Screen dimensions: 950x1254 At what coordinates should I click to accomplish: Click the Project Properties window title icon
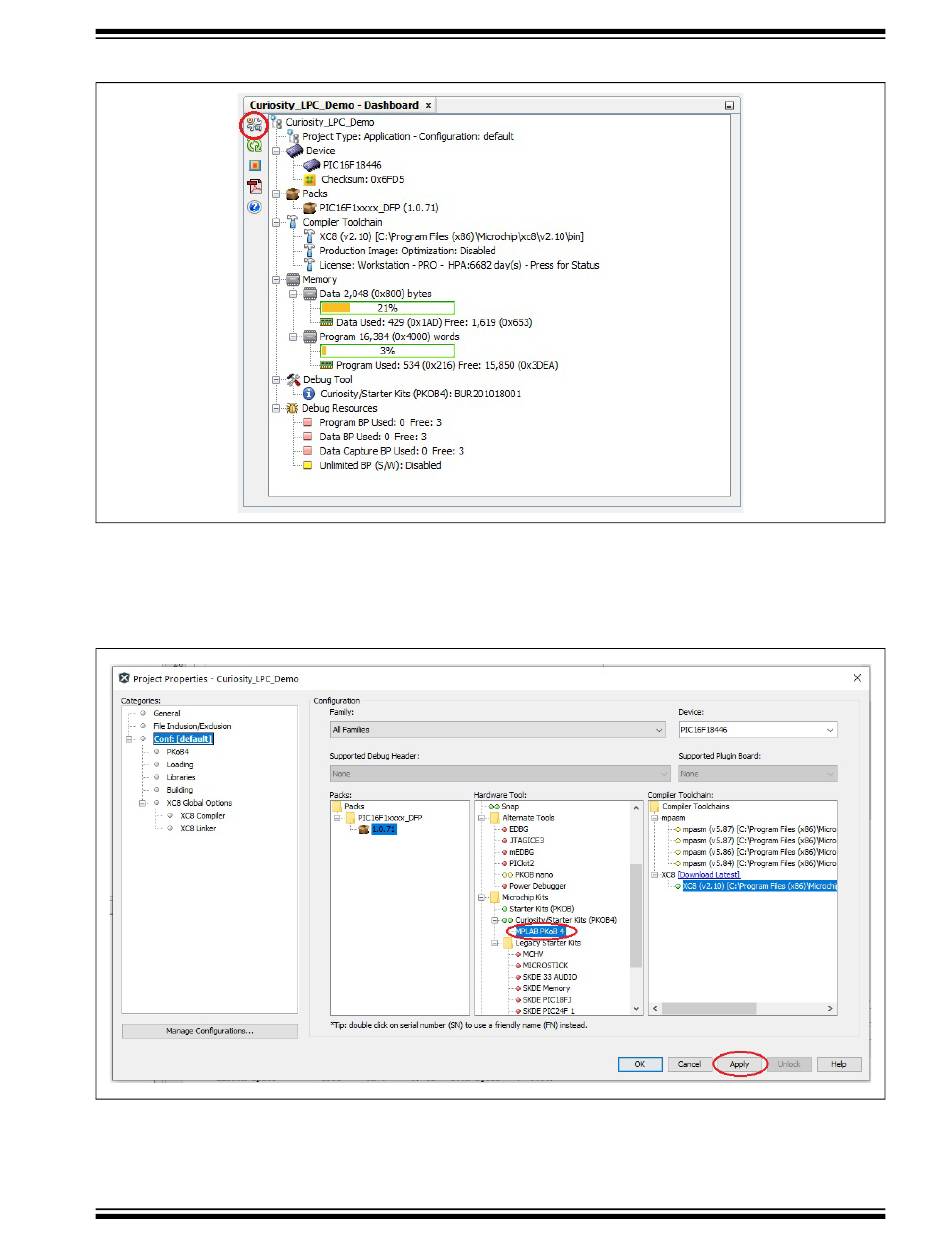click(124, 678)
